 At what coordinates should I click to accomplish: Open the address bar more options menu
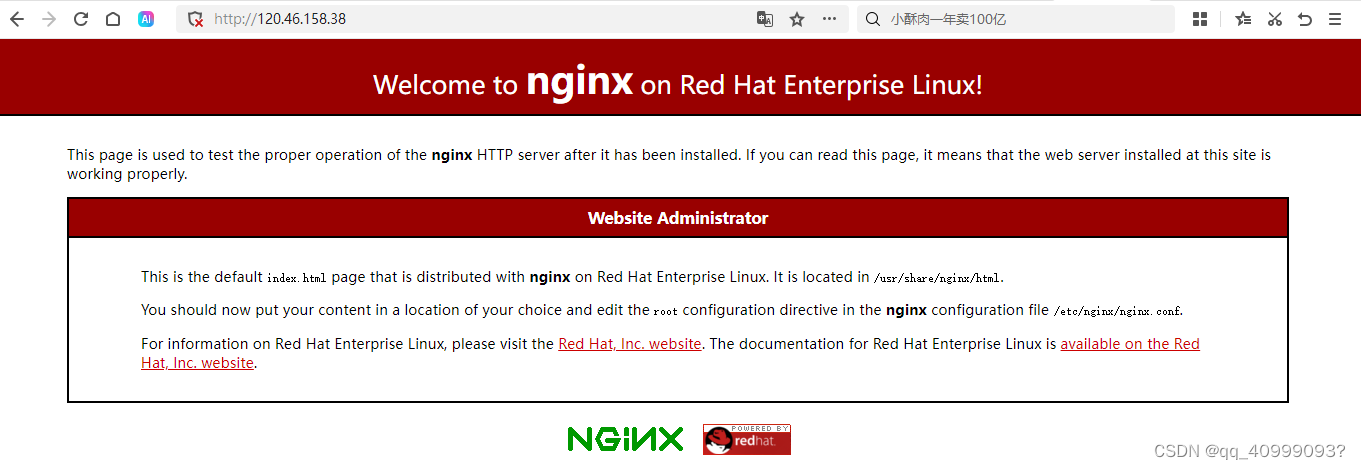829,19
